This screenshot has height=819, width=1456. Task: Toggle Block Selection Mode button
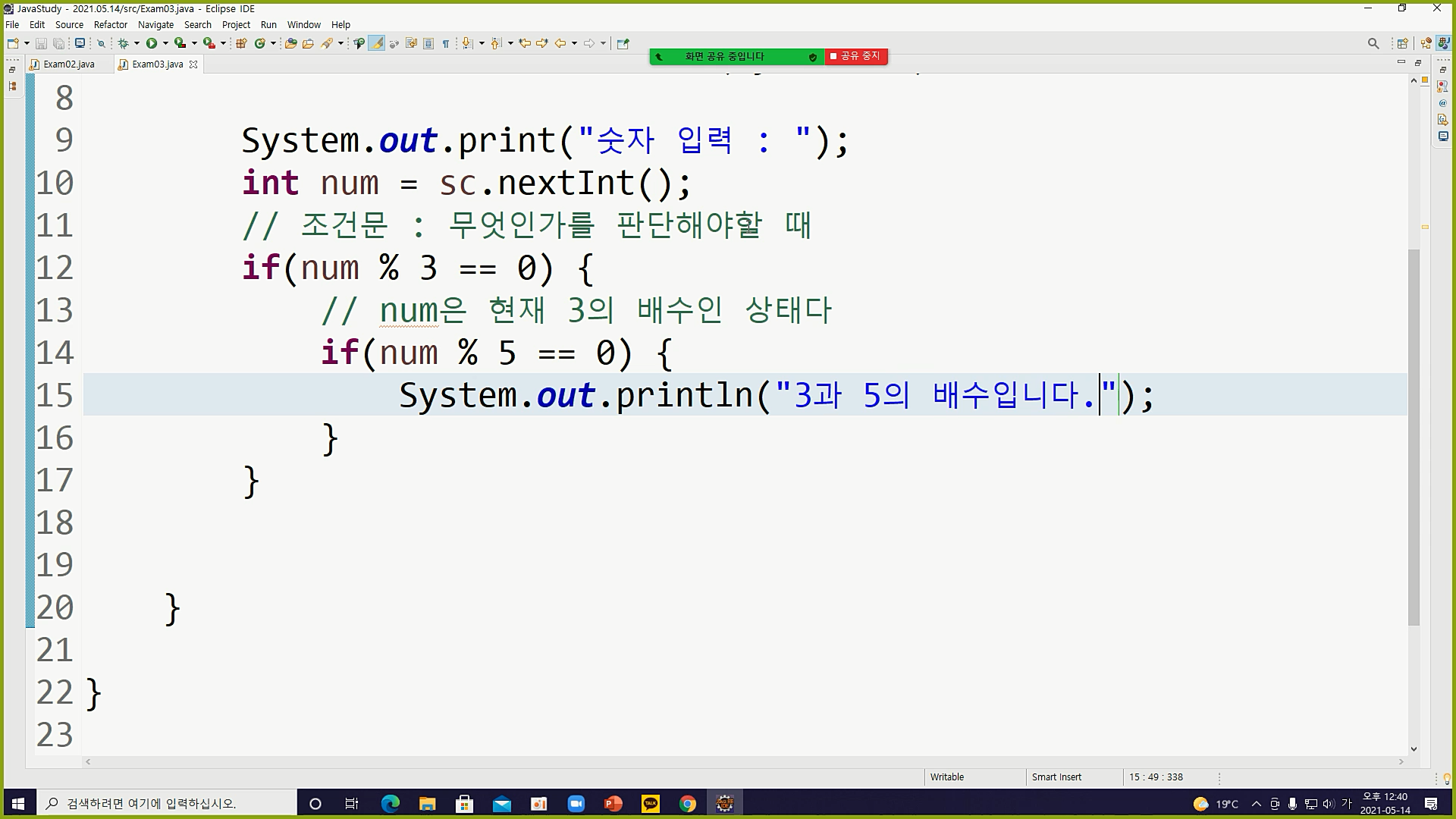[x=428, y=43]
